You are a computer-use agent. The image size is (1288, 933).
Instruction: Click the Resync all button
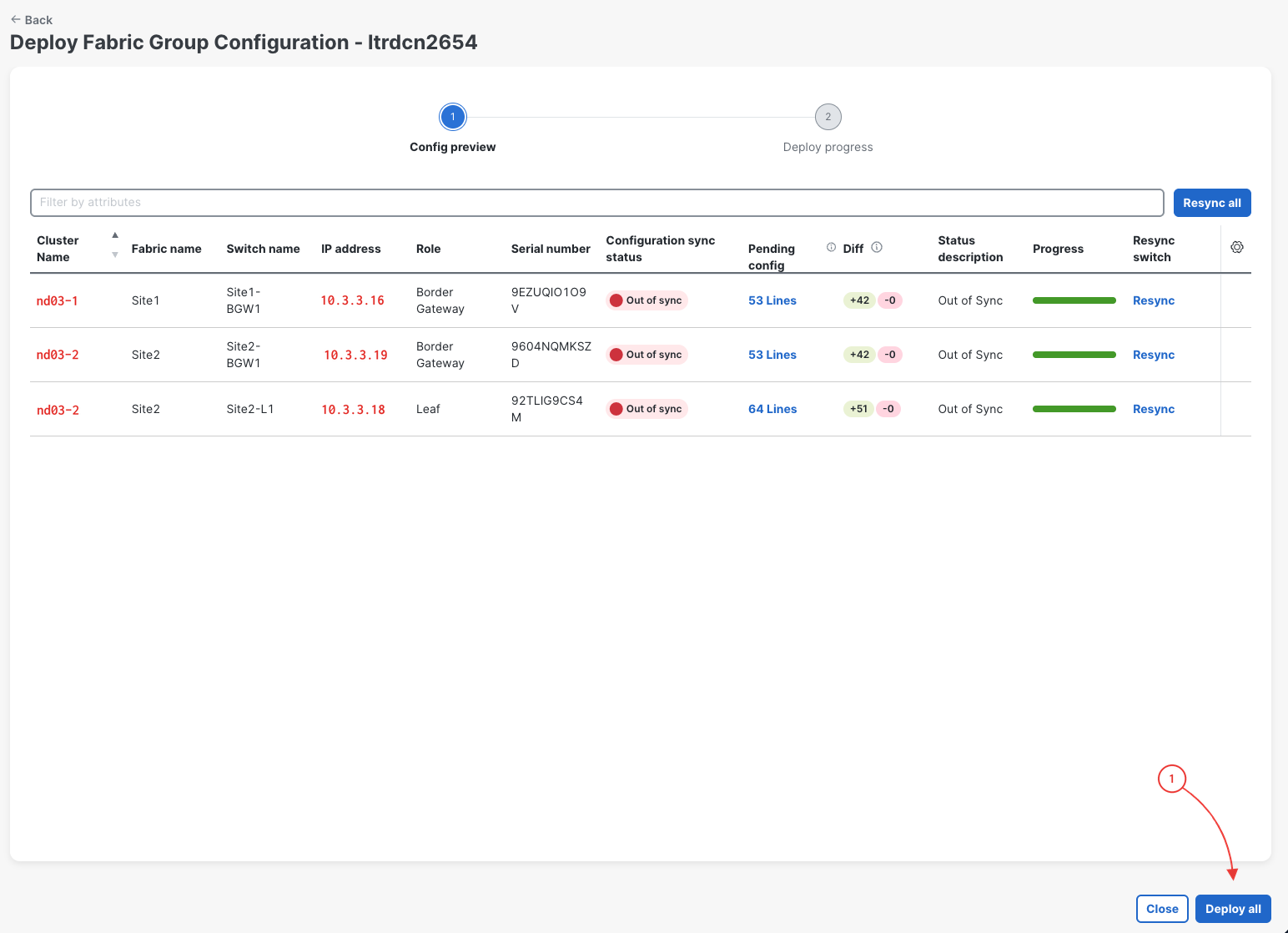pyautogui.click(x=1212, y=203)
